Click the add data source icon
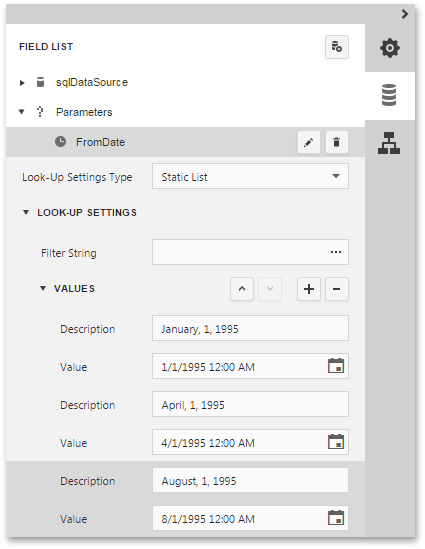Screen dimensions: 425x549 point(336,47)
